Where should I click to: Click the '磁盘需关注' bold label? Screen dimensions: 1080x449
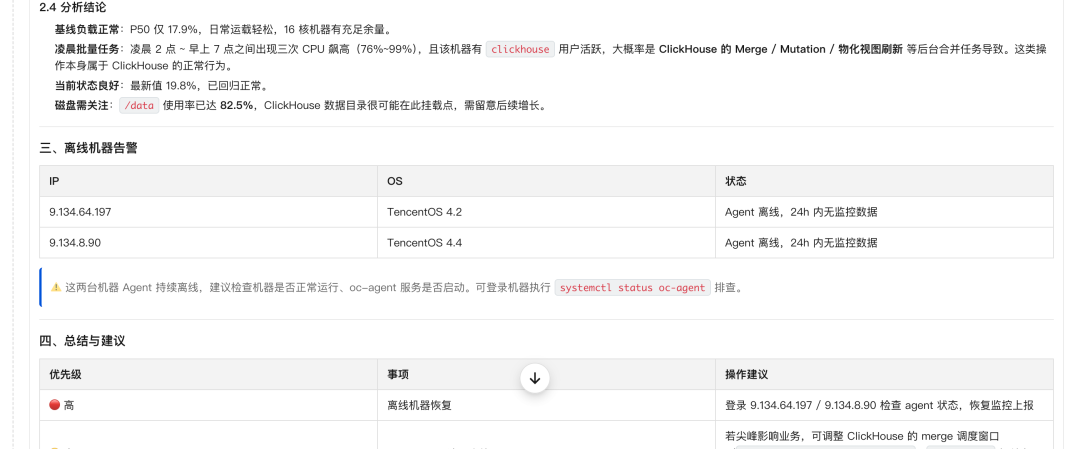82,106
